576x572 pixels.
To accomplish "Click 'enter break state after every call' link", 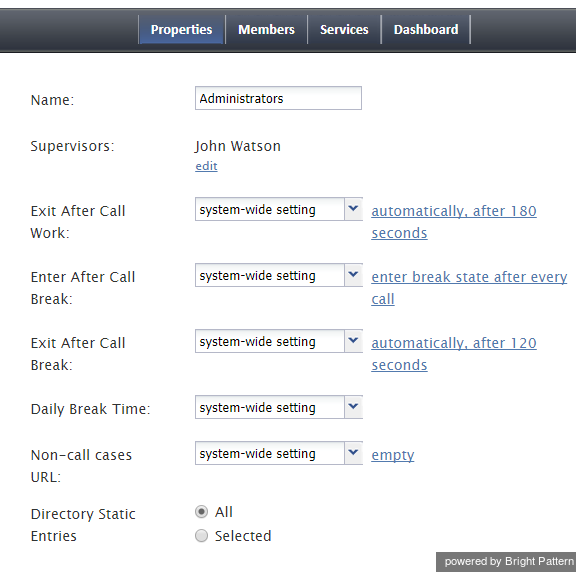I will pos(469,288).
